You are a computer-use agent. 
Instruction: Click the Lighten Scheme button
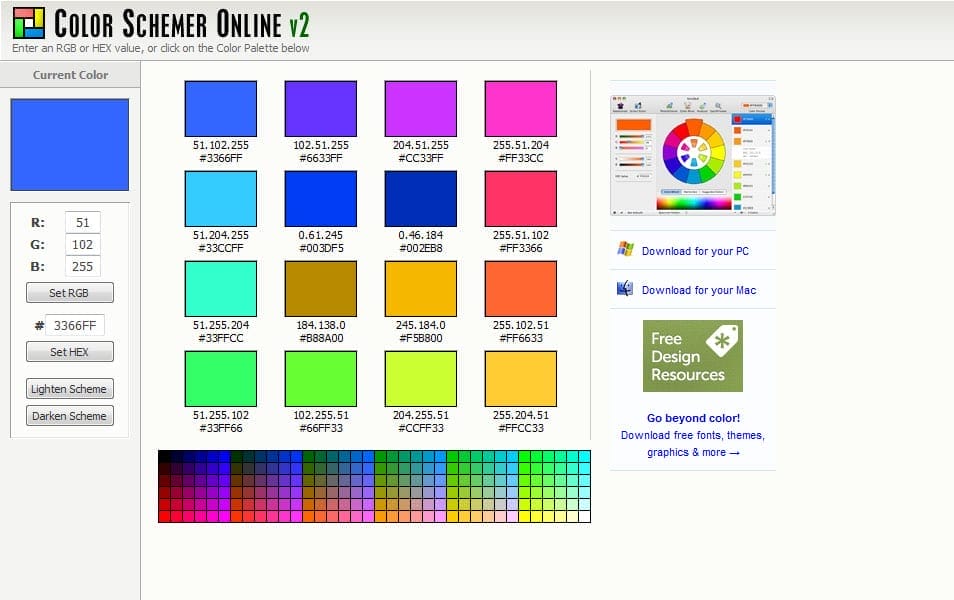coord(69,388)
